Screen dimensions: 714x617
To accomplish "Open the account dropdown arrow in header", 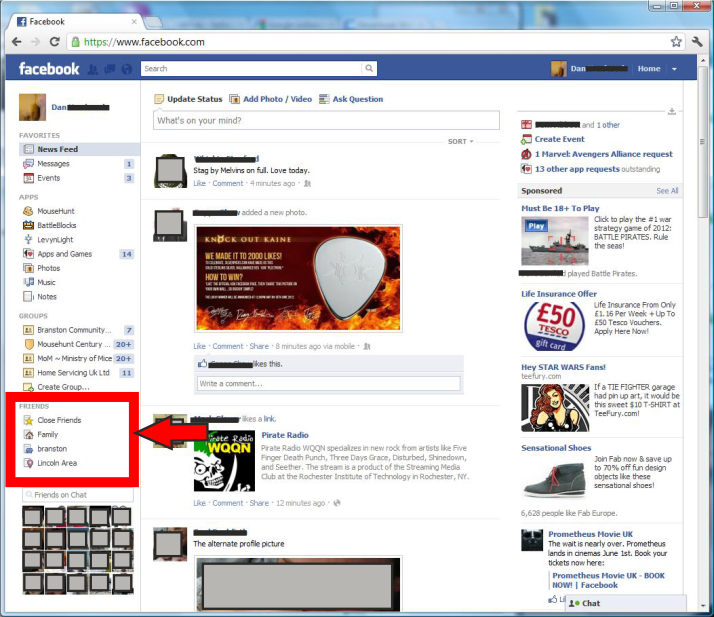I will (674, 69).
